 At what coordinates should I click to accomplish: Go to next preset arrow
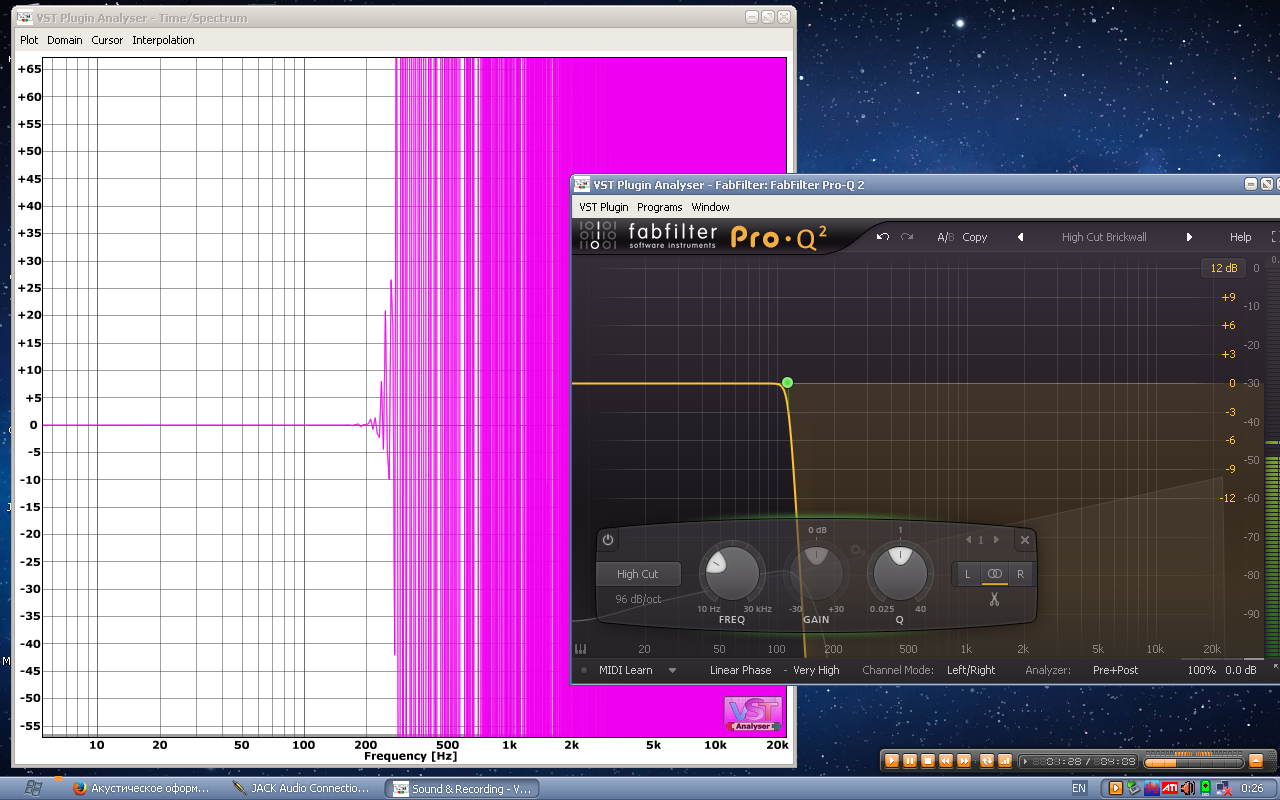tap(1189, 237)
